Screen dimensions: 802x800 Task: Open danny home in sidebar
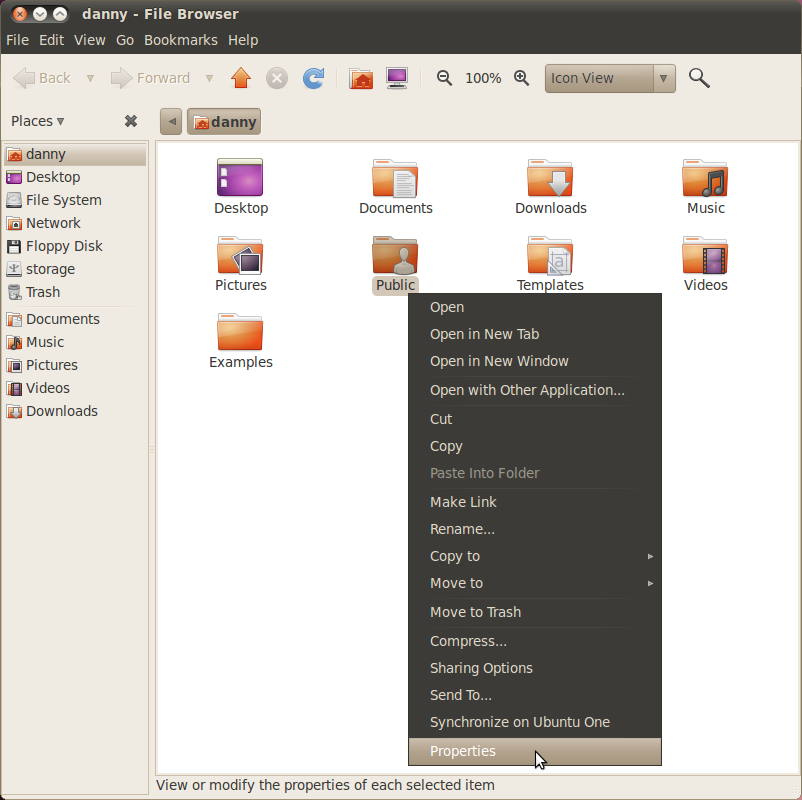click(x=75, y=154)
